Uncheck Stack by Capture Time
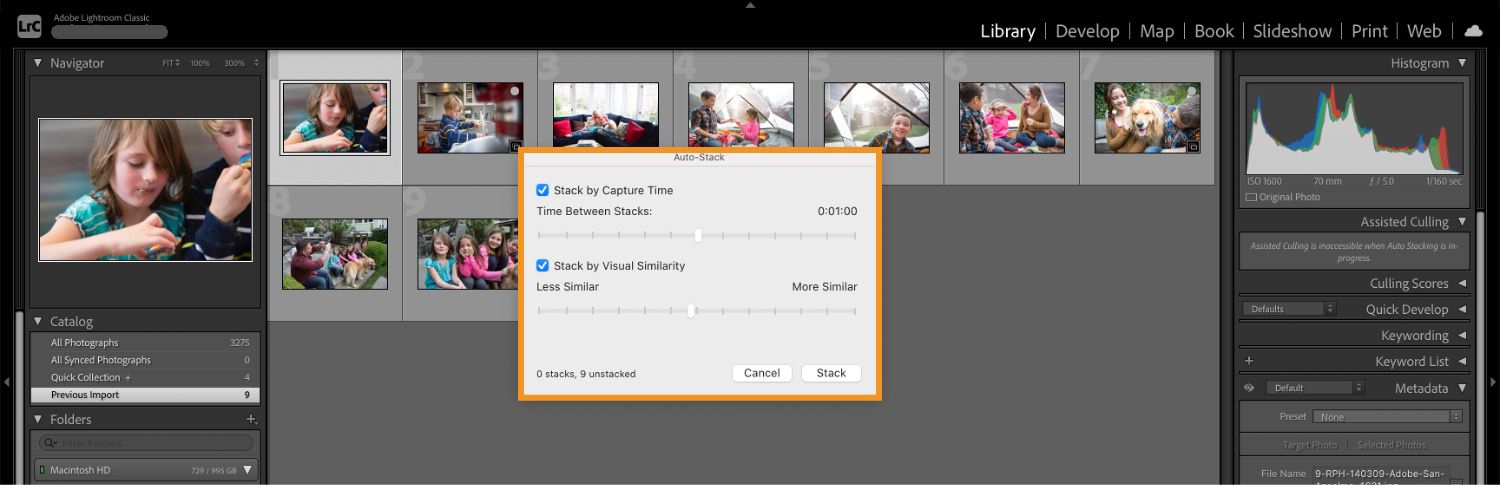This screenshot has width=1500, height=485. (542, 190)
